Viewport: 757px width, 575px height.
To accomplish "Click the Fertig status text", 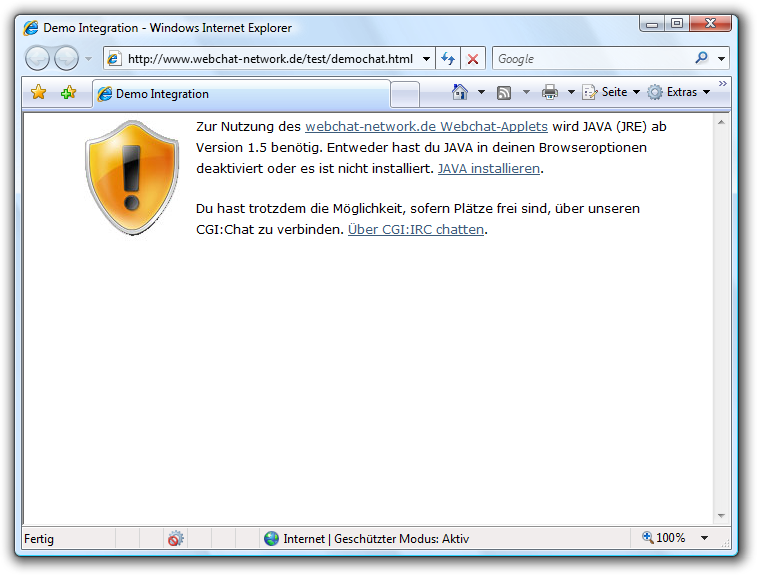I will coord(39,539).
